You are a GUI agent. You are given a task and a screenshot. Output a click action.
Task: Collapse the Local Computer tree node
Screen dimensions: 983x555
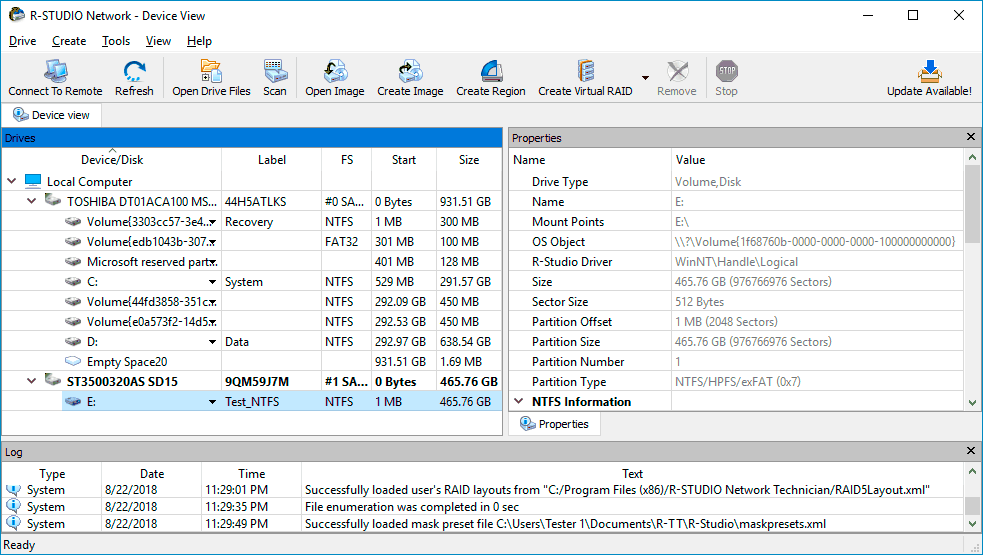tap(12, 182)
